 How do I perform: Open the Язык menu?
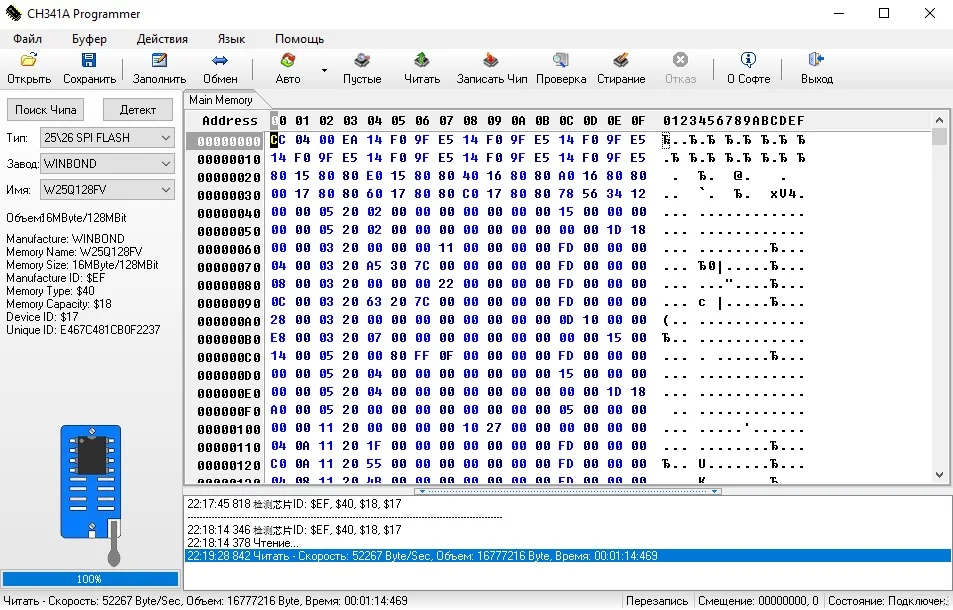(x=232, y=39)
